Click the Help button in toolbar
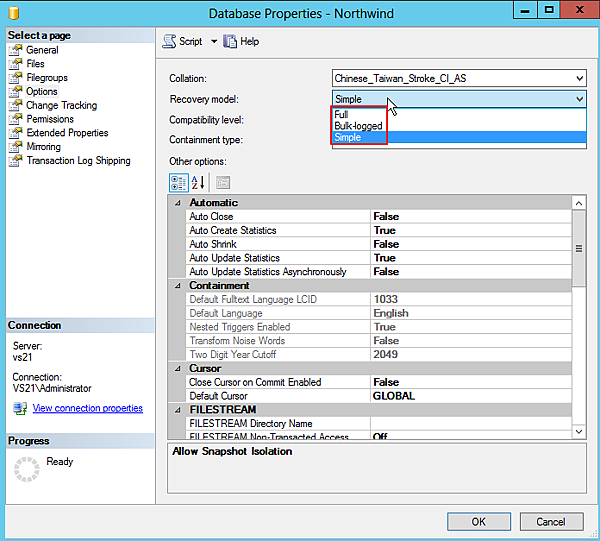 click(x=241, y=41)
